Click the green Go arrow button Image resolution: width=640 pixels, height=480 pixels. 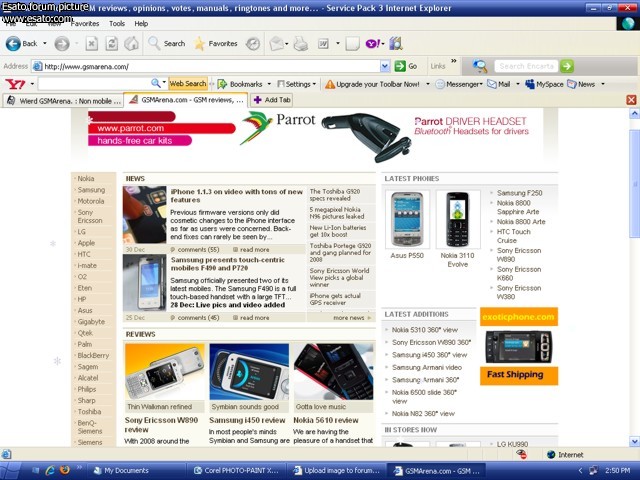point(400,66)
